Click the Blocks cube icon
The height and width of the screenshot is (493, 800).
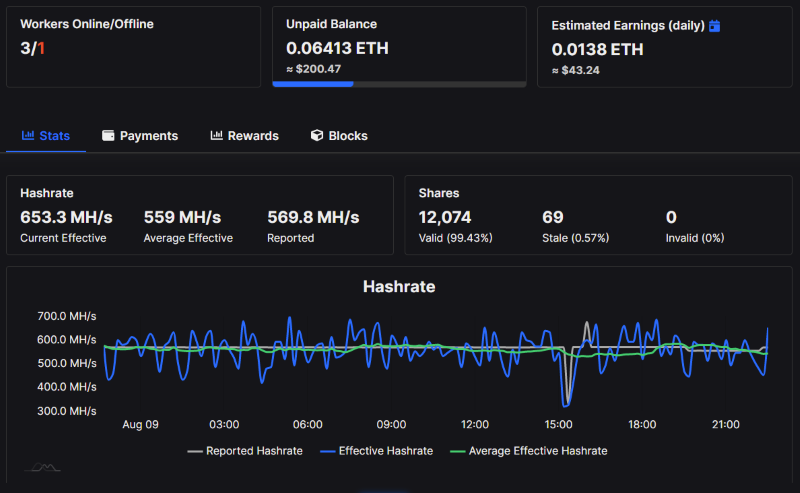317,135
